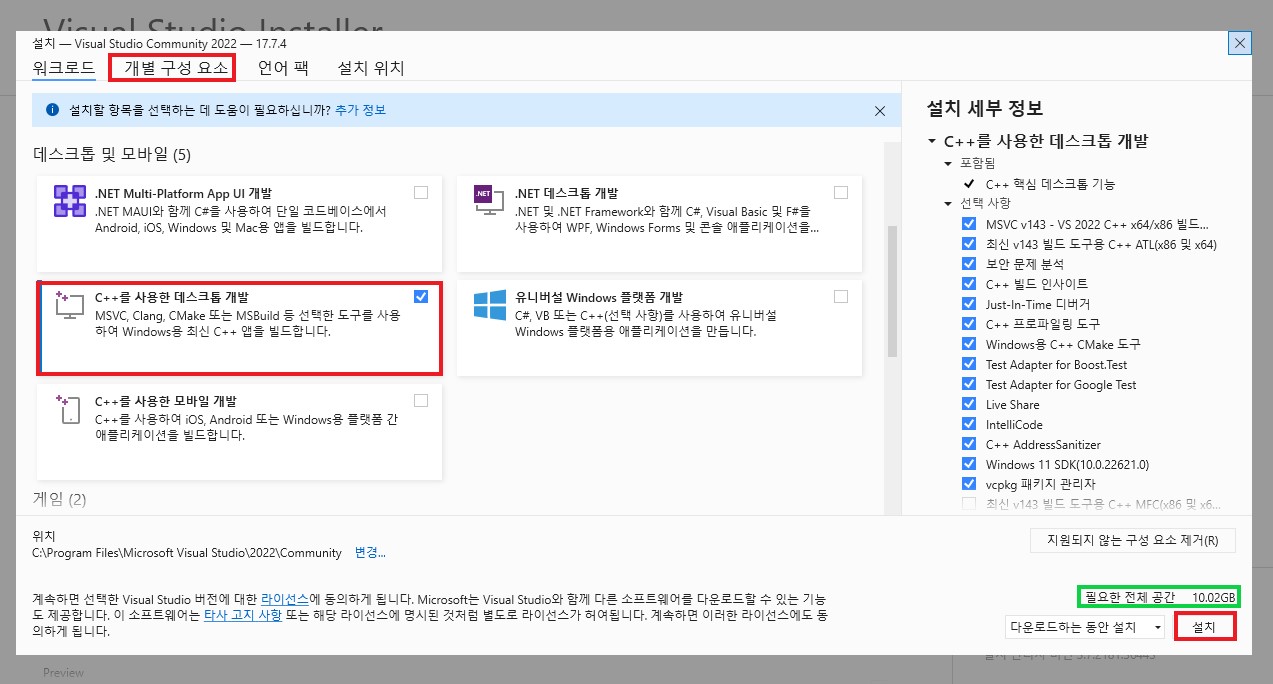Screen dimensions: 1273x684
Task: Check the C++를 사용한 모바일 개발 checkbox
Action: point(421,400)
